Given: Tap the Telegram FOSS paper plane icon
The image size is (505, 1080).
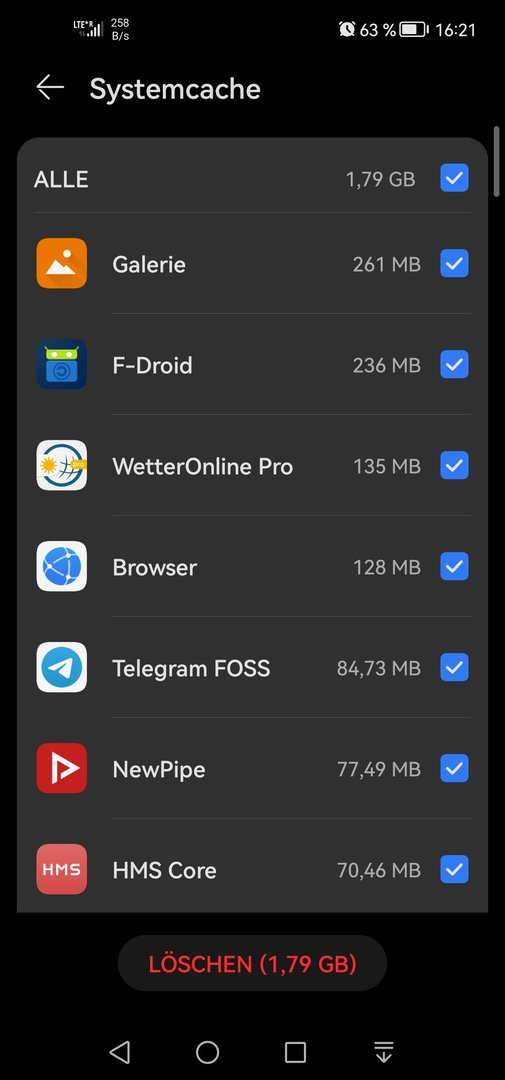Looking at the screenshot, I should coord(62,667).
